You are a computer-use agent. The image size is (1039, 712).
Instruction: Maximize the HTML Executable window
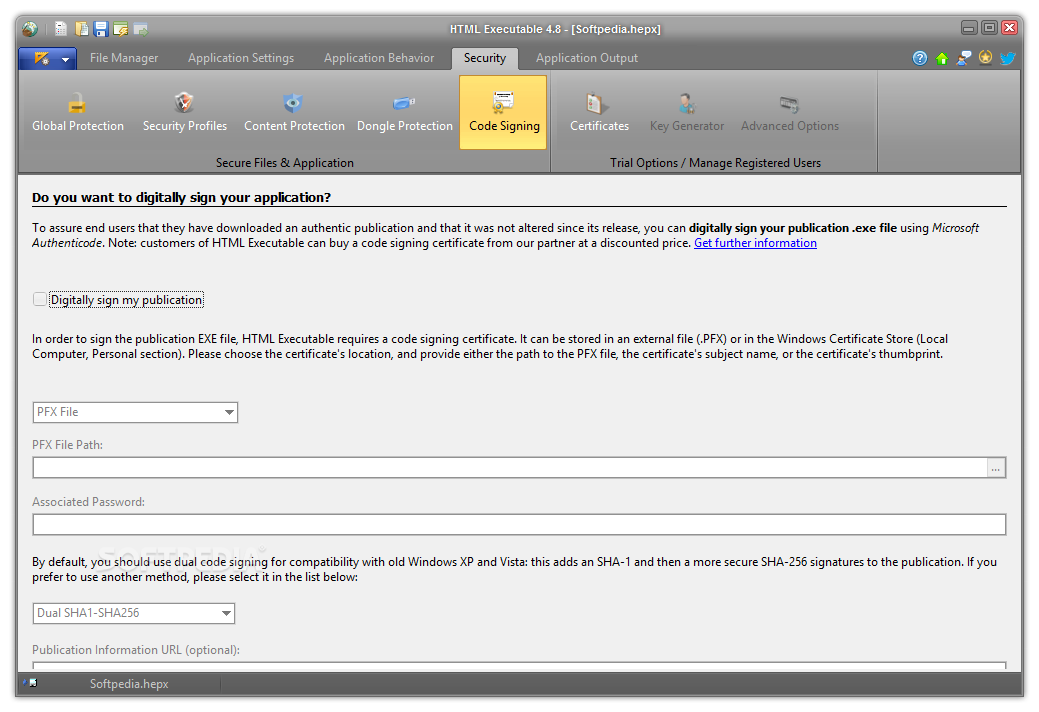tap(989, 28)
